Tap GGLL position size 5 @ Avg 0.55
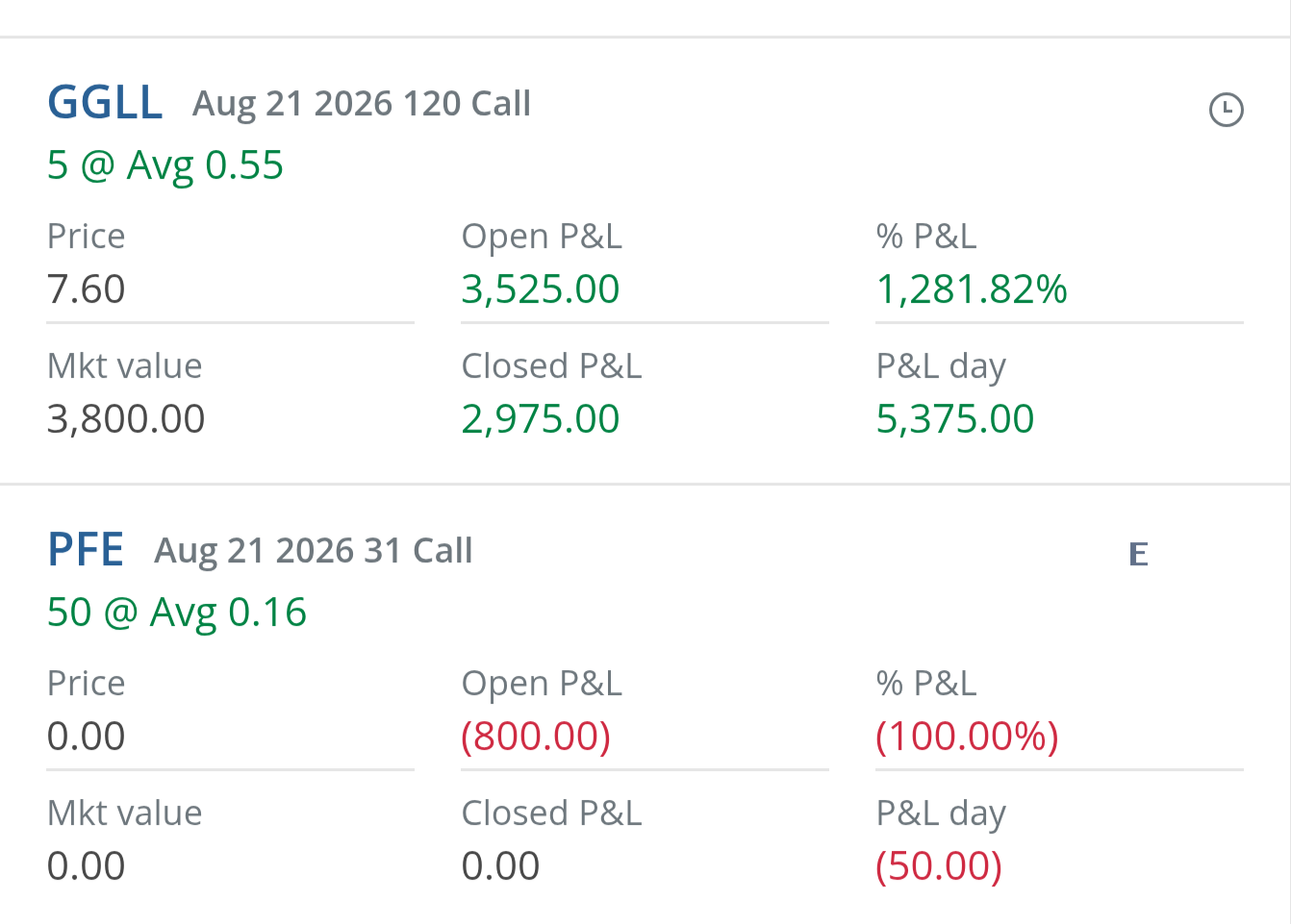The image size is (1291, 924). pos(165,165)
